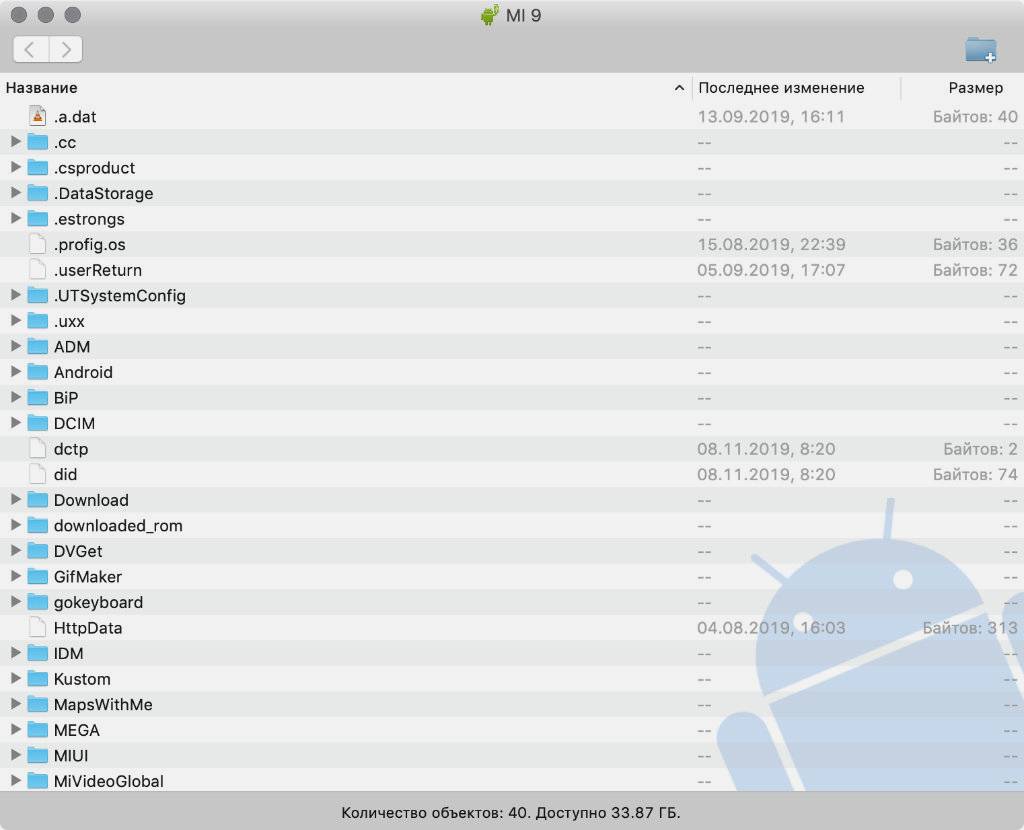This screenshot has width=1024, height=830.
Task: Click the Android folder icon
Action: tap(38, 372)
